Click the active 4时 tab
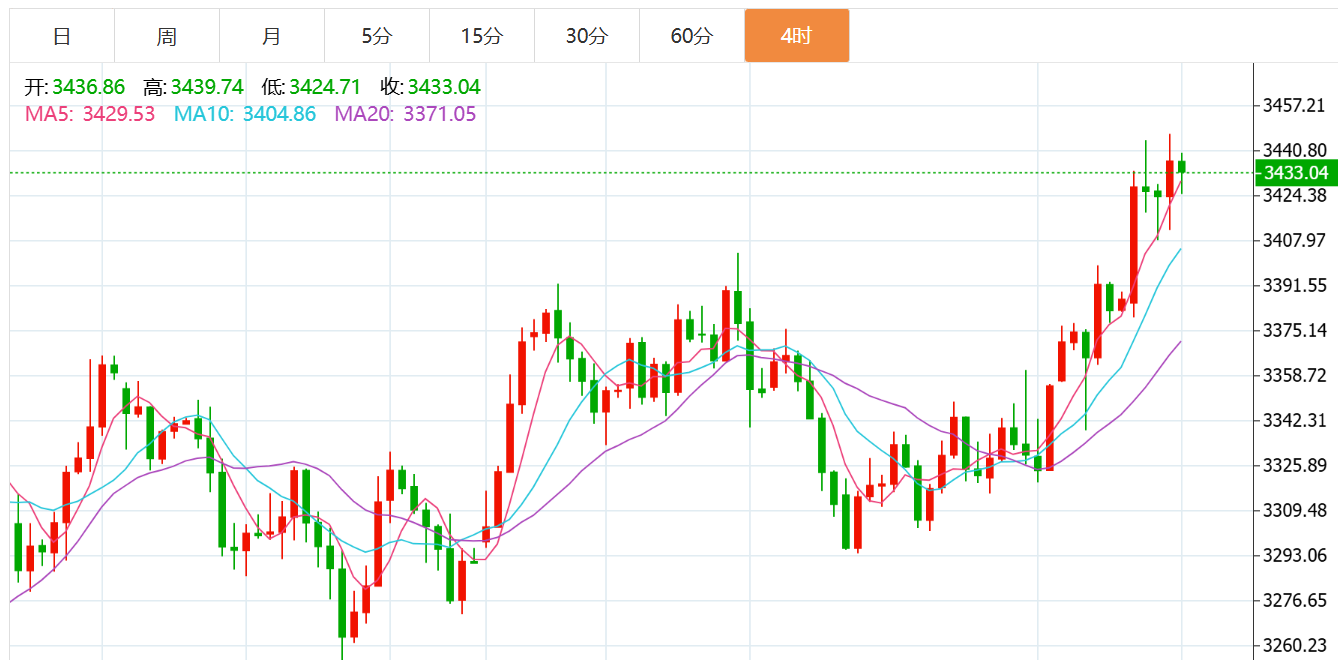Screen dimensions: 1338x660 pyautogui.click(x=797, y=36)
